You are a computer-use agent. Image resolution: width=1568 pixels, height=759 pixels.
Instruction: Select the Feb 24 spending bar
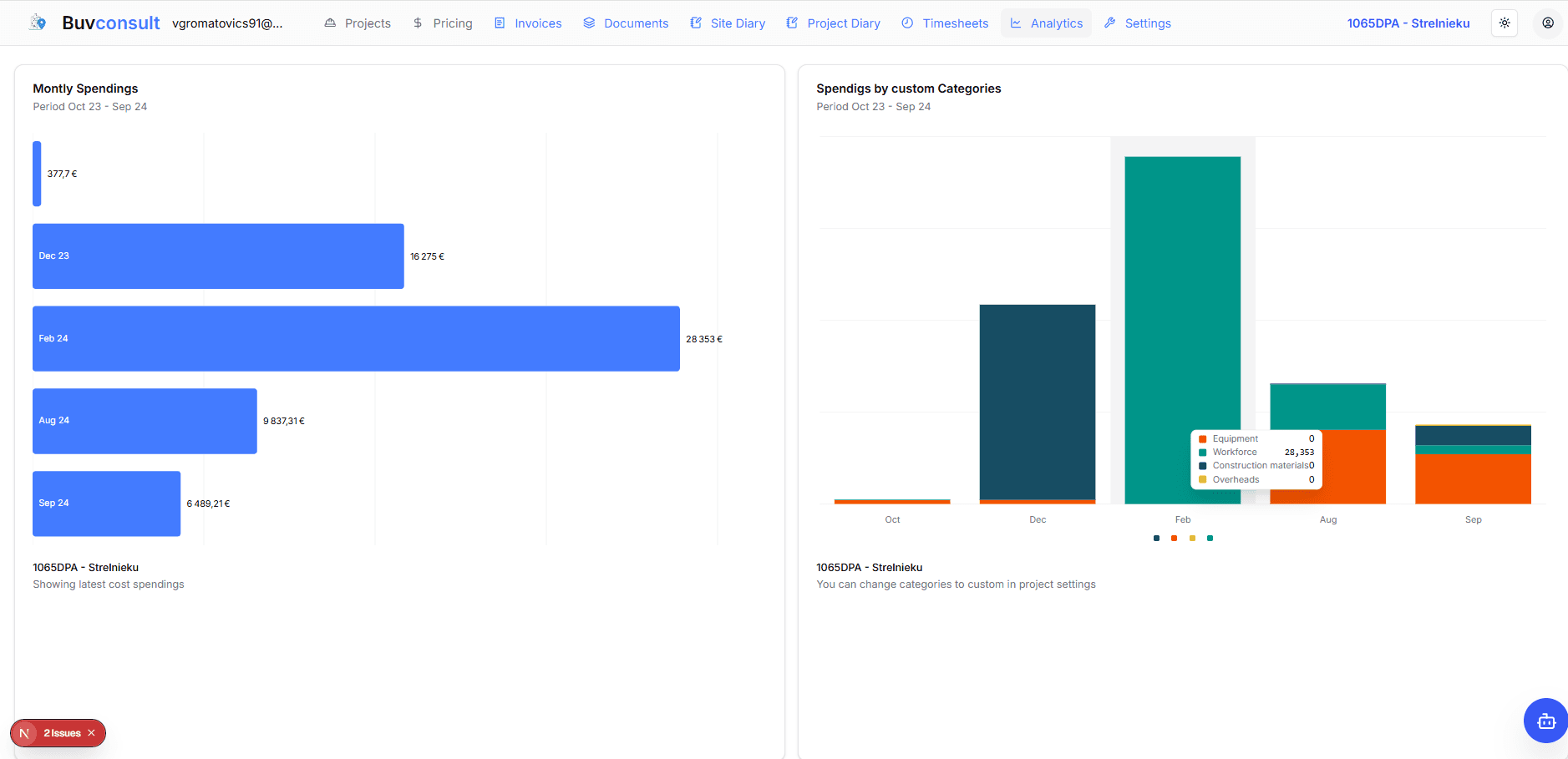tap(355, 338)
